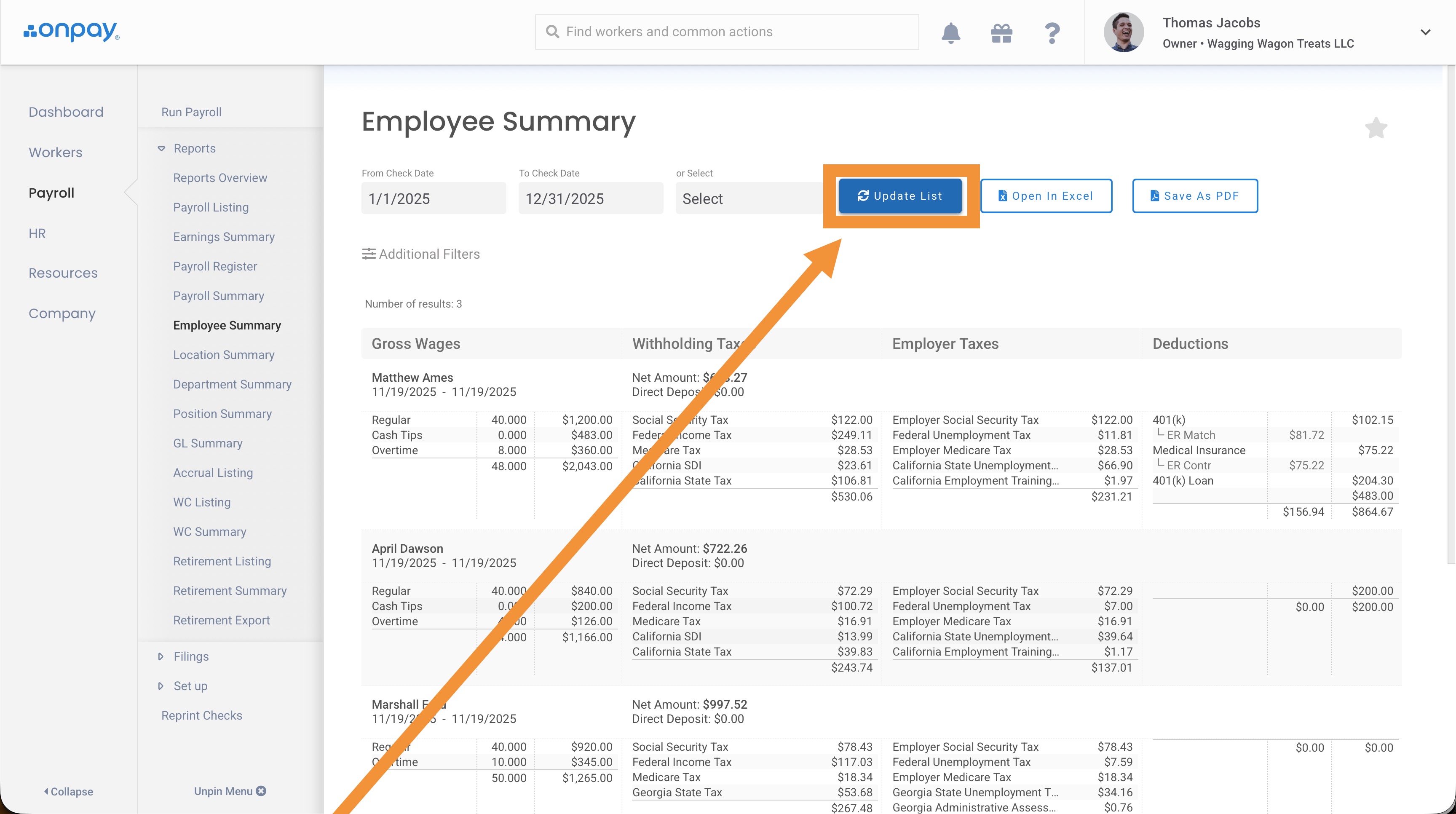Image resolution: width=1456 pixels, height=814 pixels.
Task: Collapse the left sidebar
Action: 68,791
